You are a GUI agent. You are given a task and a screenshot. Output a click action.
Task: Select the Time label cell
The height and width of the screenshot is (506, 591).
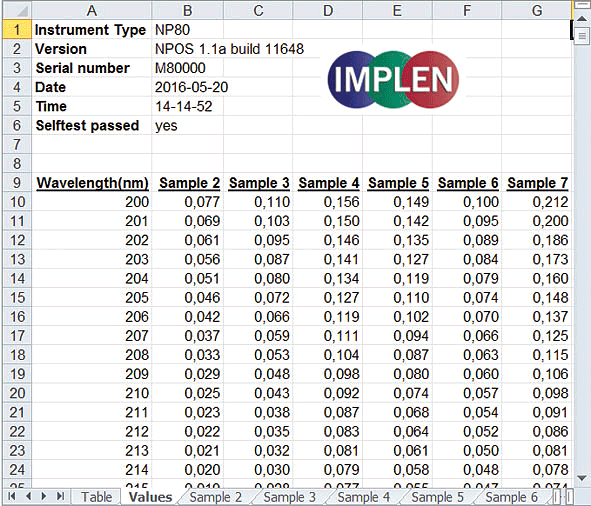tap(92, 106)
